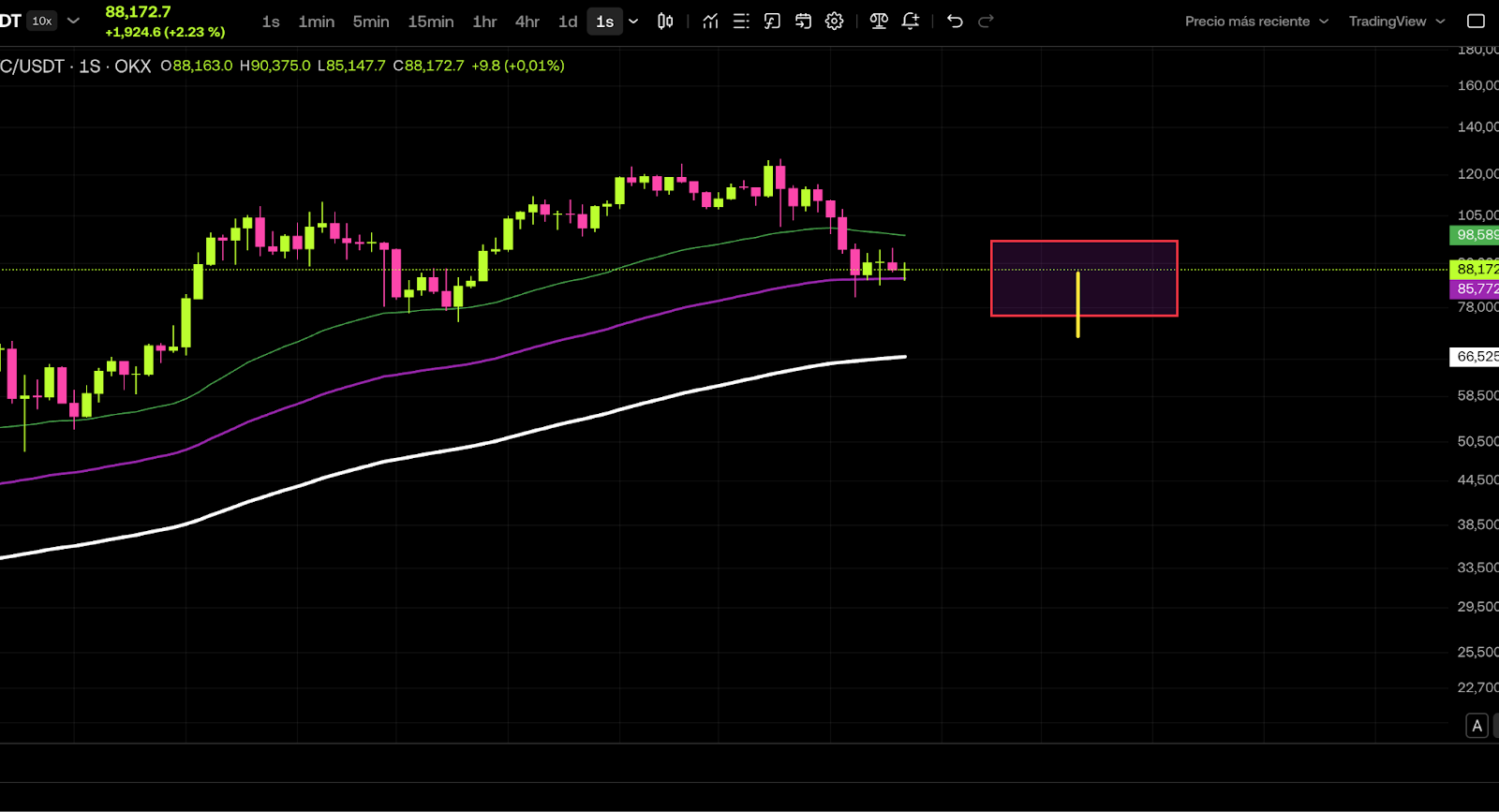Click the green 98,589 price axis label
The width and height of the screenshot is (1499, 812).
pos(1476,234)
